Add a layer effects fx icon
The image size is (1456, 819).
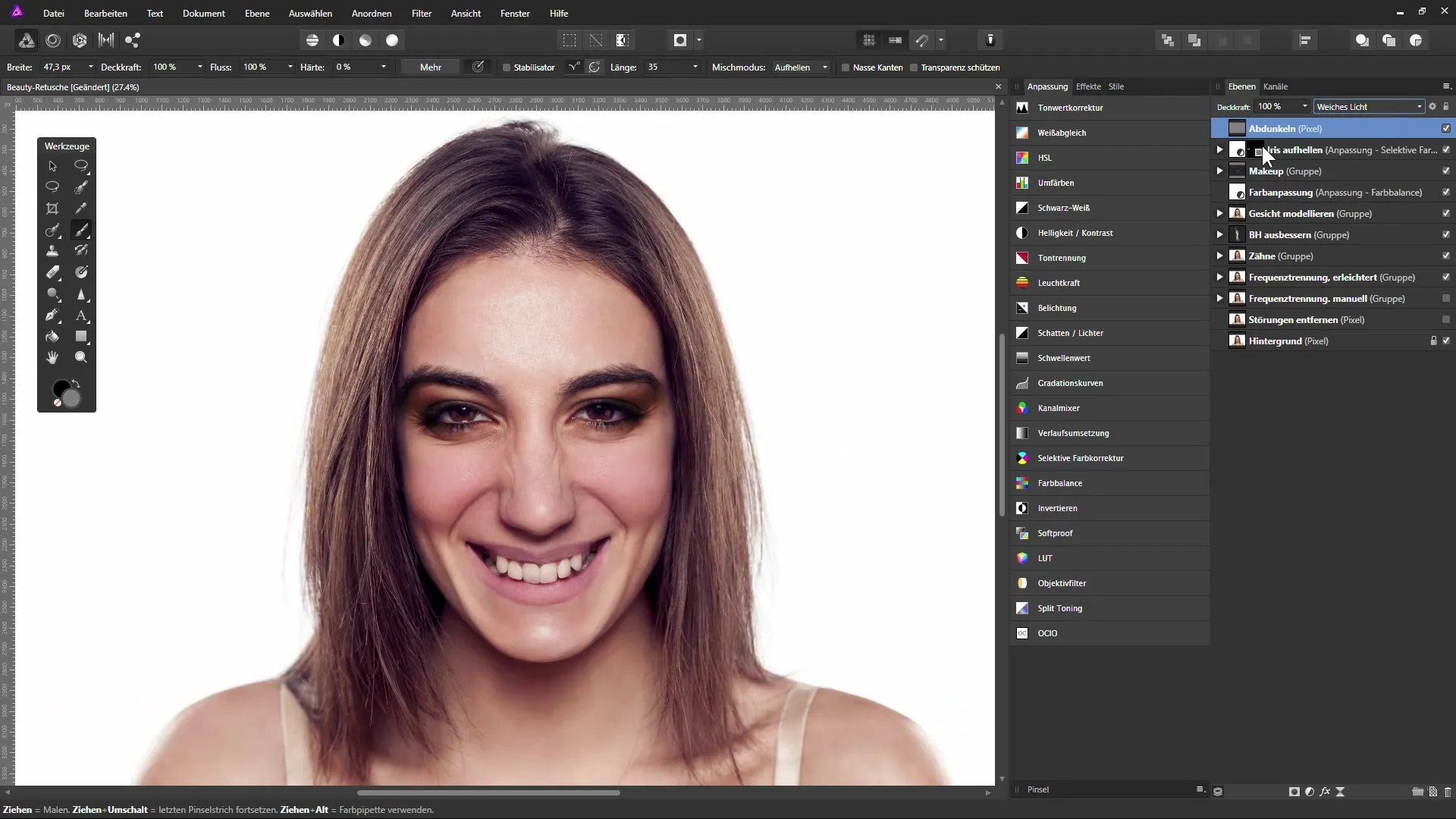click(x=1325, y=792)
